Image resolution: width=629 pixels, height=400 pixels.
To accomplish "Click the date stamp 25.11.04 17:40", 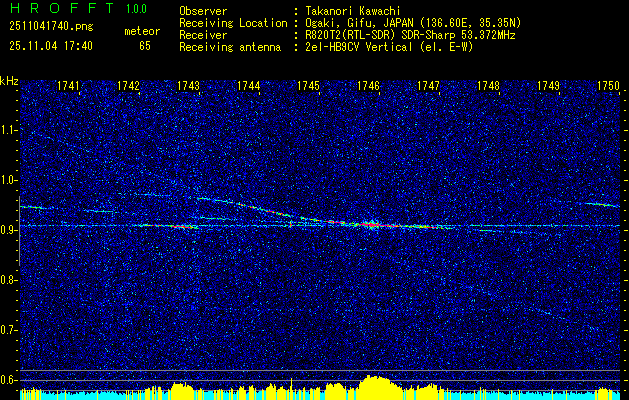I will pos(51,46).
